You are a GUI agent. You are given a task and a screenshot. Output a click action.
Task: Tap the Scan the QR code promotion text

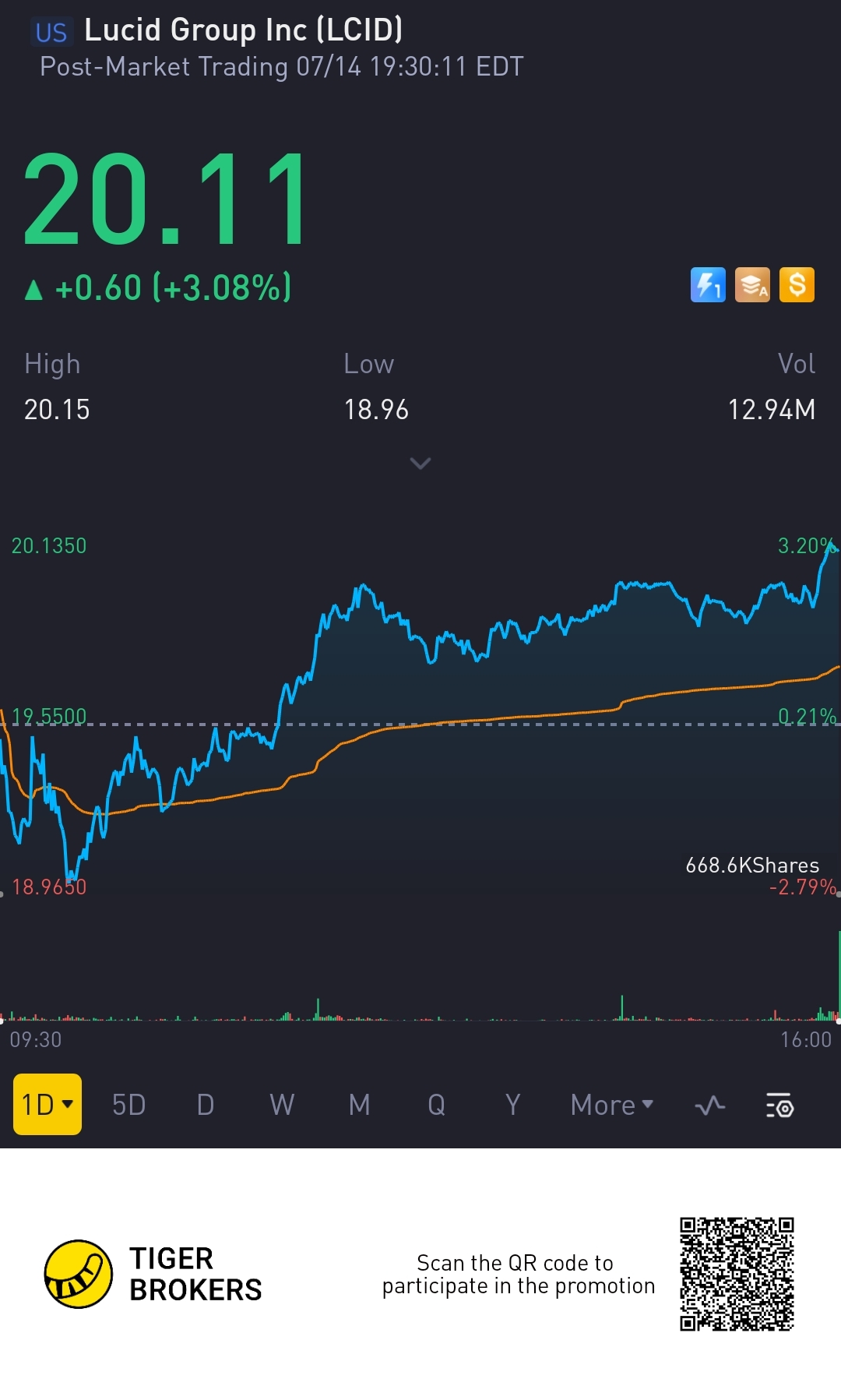click(518, 1274)
